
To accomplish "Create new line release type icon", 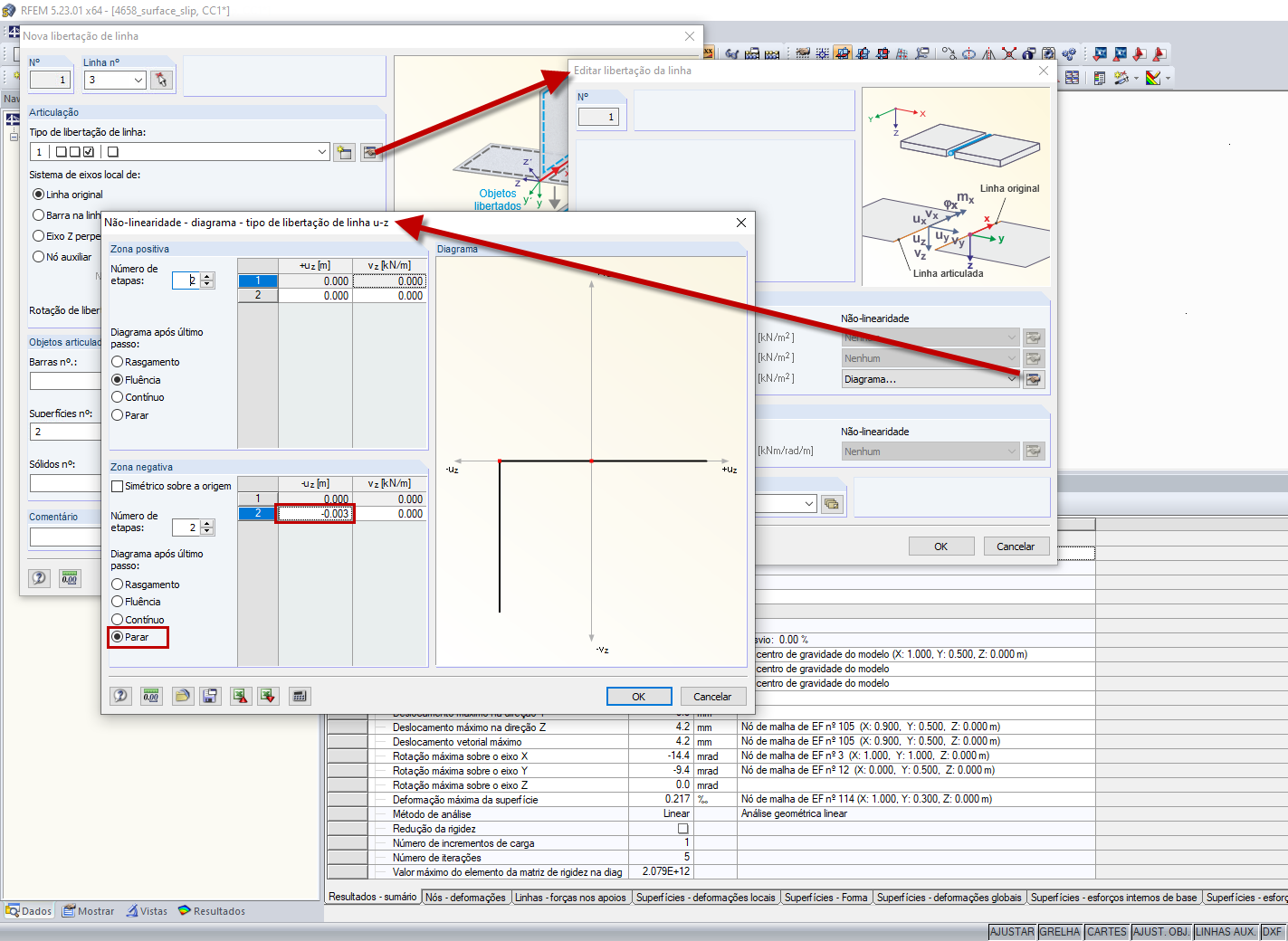I will pyautogui.click(x=344, y=152).
